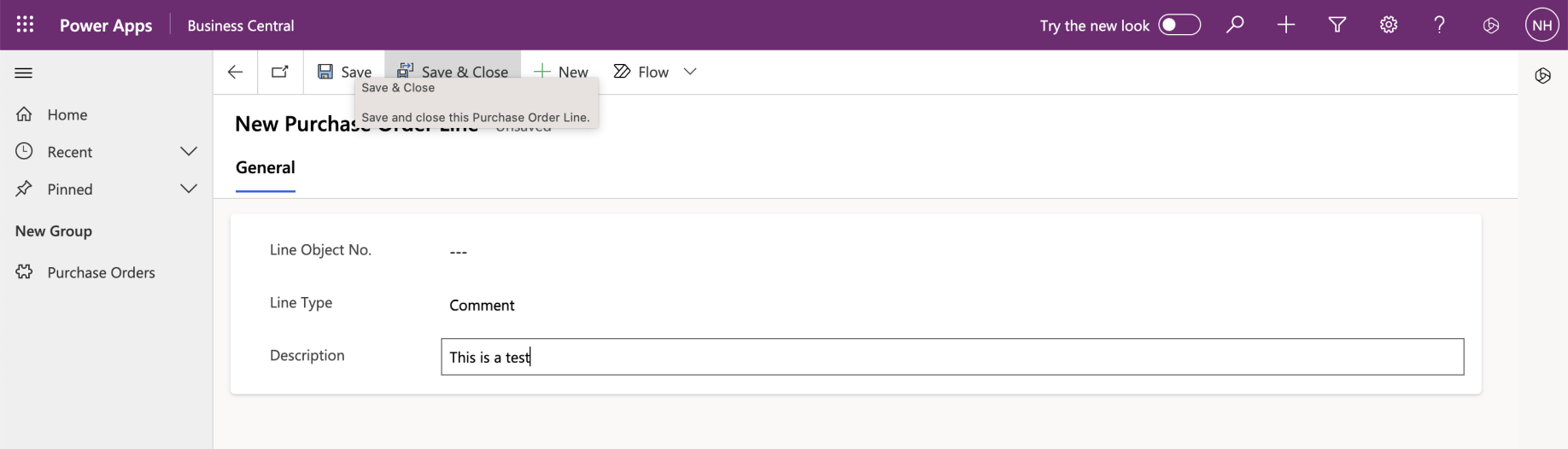
Task: Click the Help question mark icon
Action: point(1440,25)
